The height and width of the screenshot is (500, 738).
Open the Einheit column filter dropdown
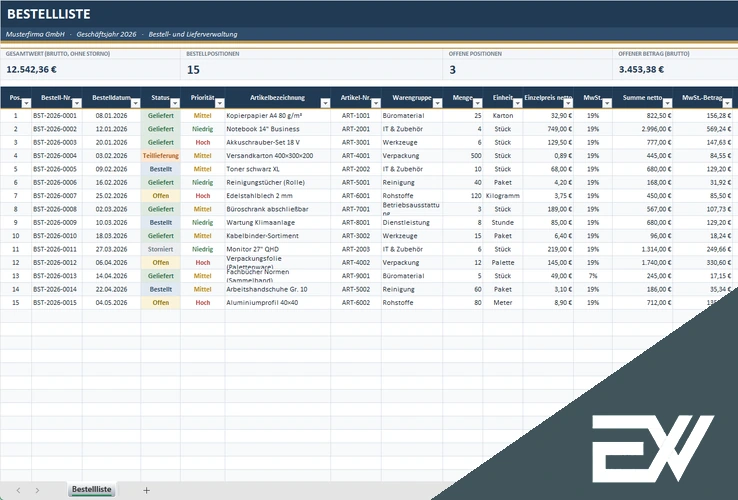pyautogui.click(x=517, y=103)
